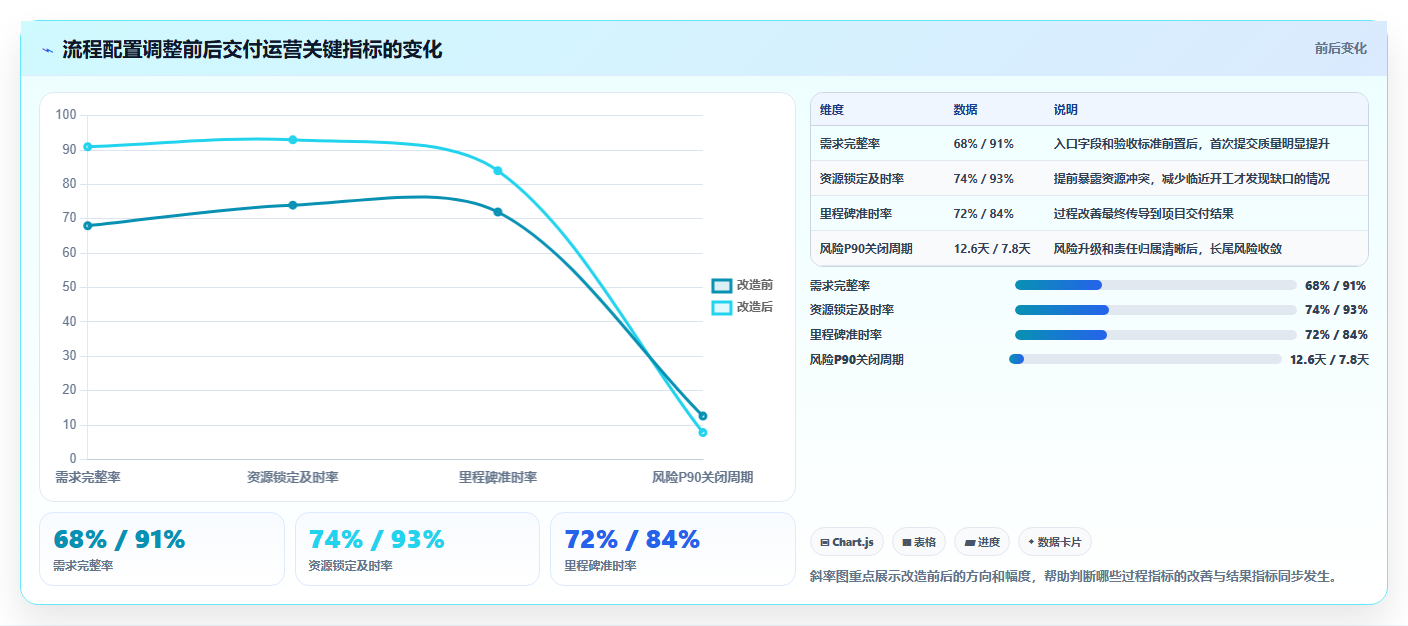The height and width of the screenshot is (626, 1408).
Task: Select the 数据卡片 tag chip
Action: (1055, 542)
